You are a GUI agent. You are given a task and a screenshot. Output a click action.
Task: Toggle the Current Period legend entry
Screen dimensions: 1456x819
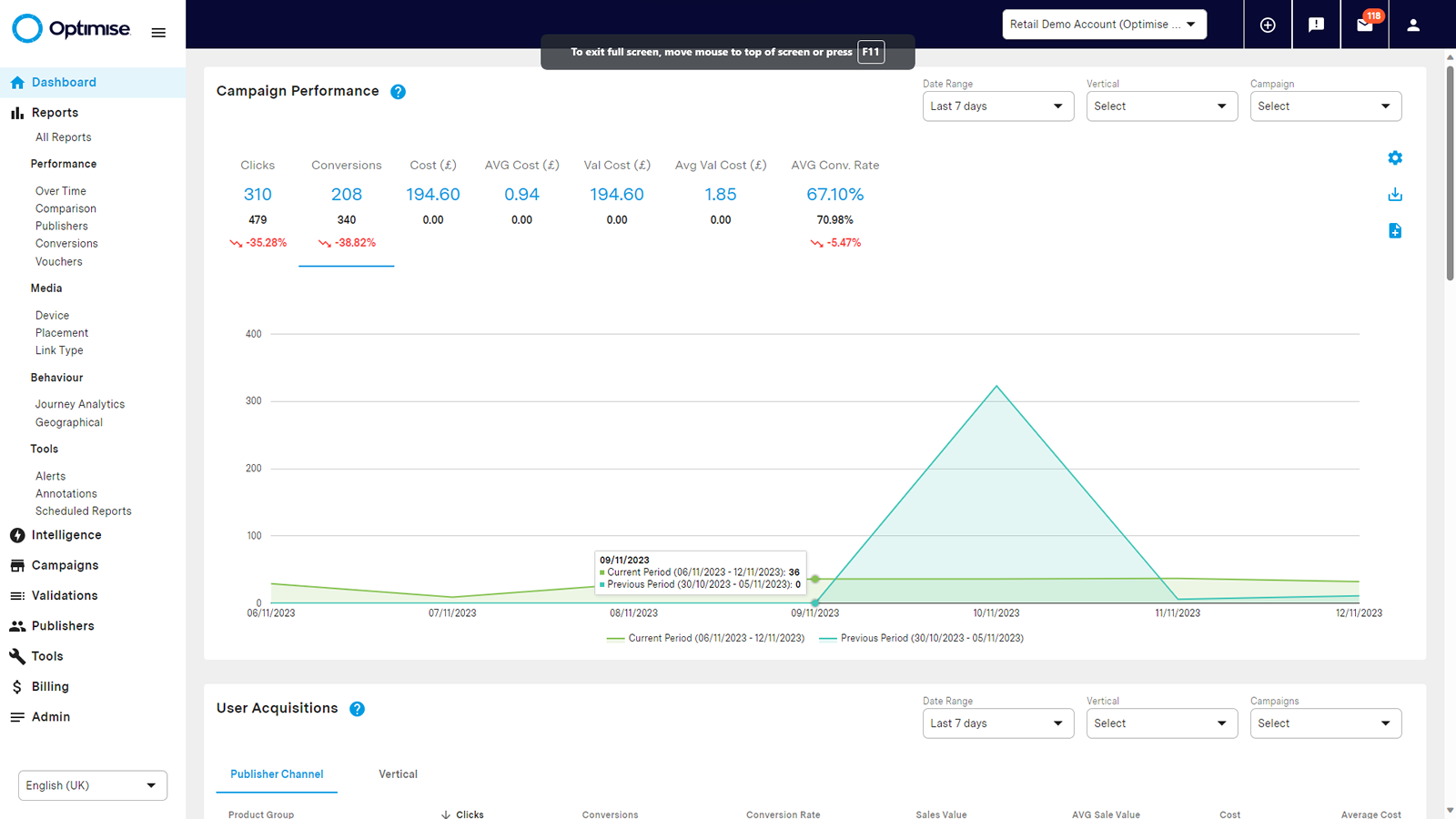coord(705,638)
